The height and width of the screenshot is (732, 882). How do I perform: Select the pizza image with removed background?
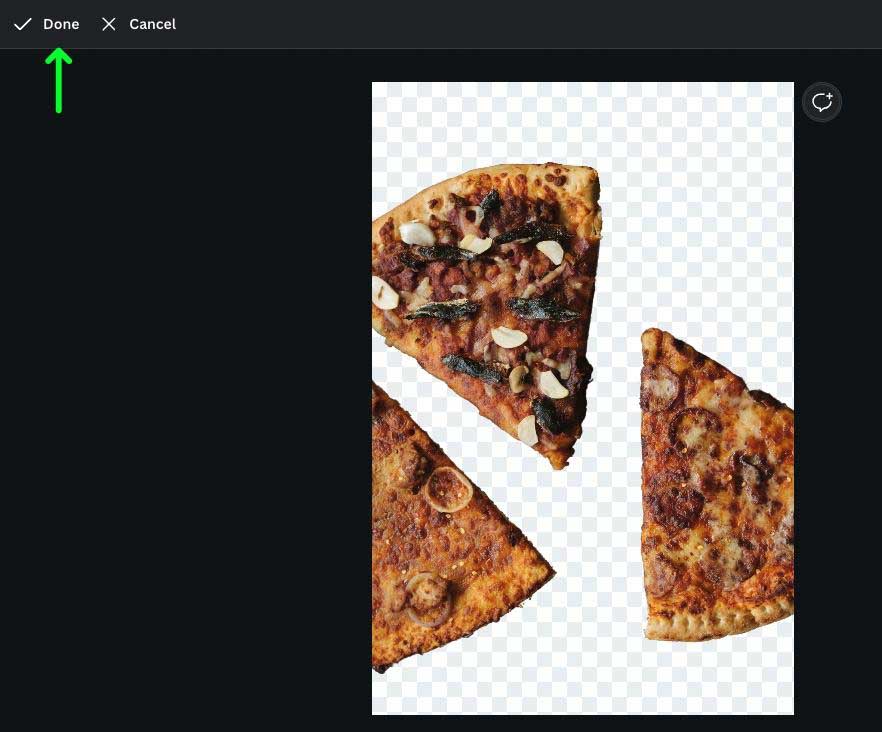pyautogui.click(x=583, y=398)
